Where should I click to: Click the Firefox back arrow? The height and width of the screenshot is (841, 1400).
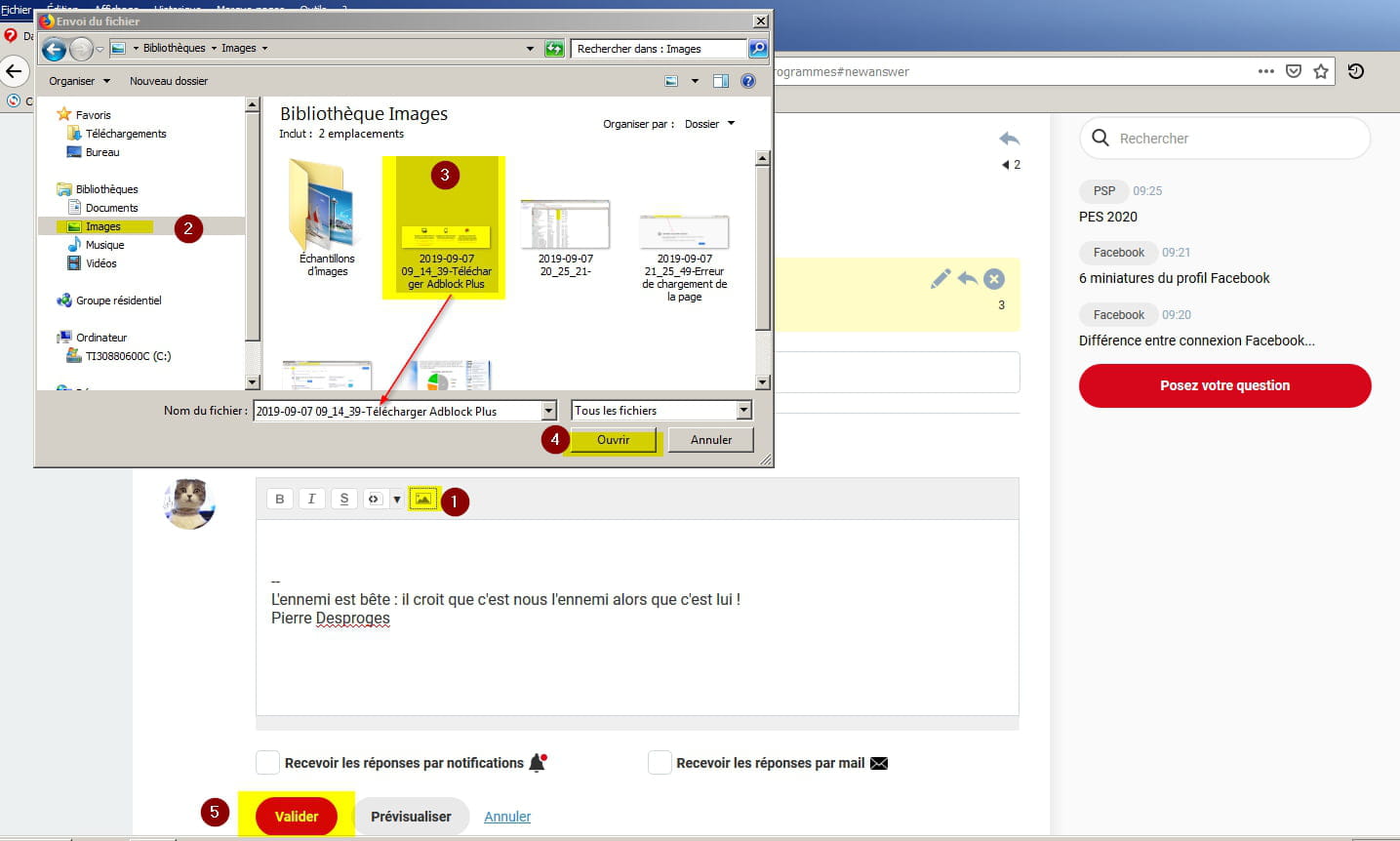coord(14,71)
